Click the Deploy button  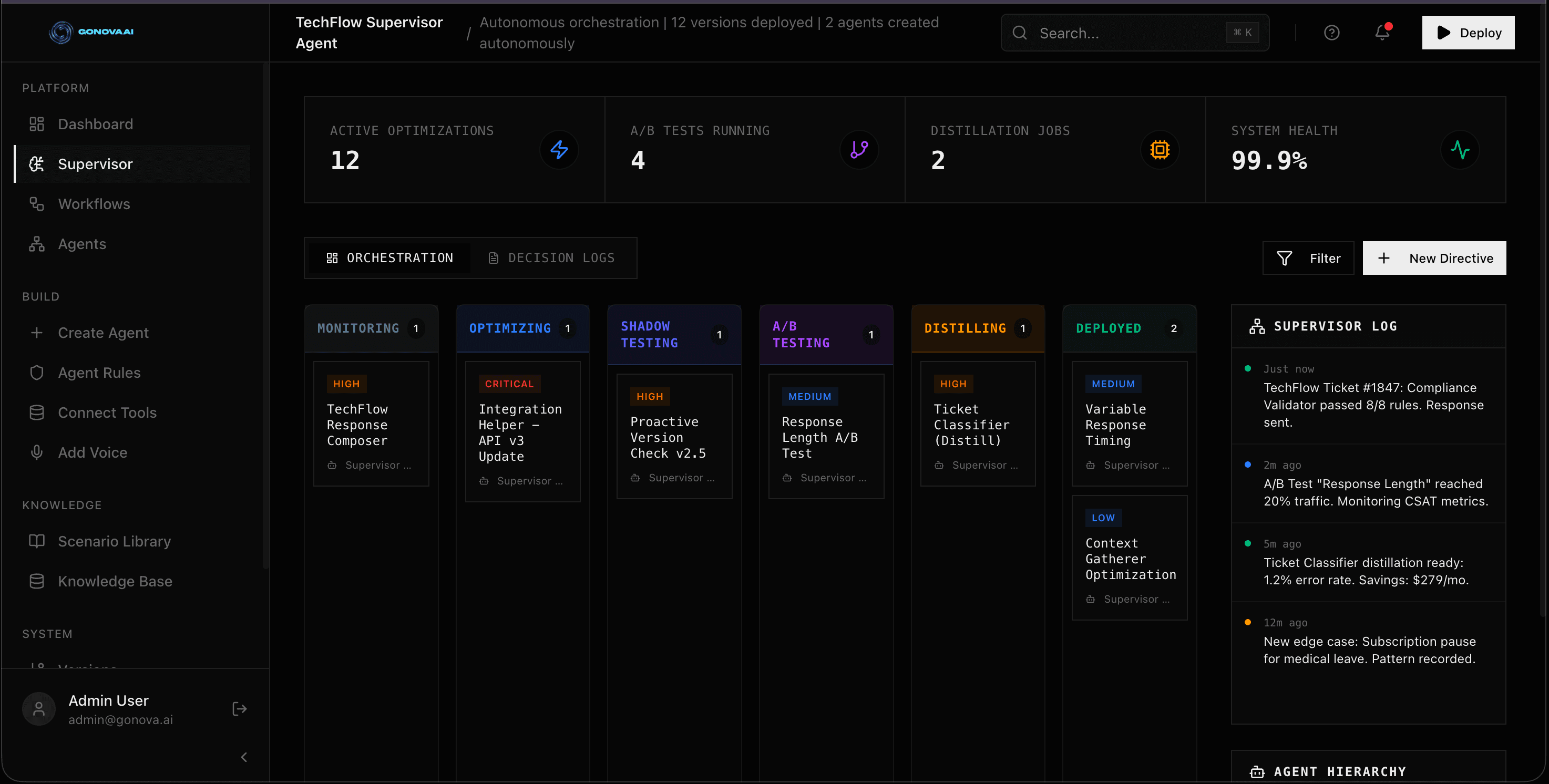click(x=1468, y=33)
